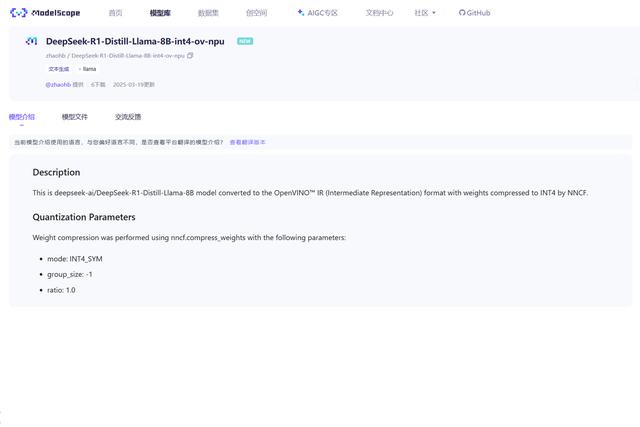640x427 pixels.
Task: Click the mode: INT4_SYM list item
Action: click(75, 259)
